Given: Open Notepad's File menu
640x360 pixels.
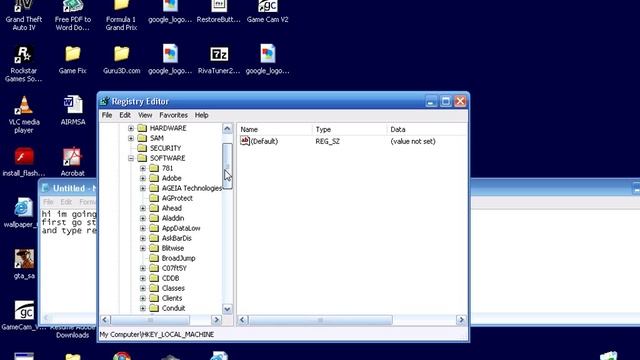Looking at the screenshot, I should pos(48,202).
